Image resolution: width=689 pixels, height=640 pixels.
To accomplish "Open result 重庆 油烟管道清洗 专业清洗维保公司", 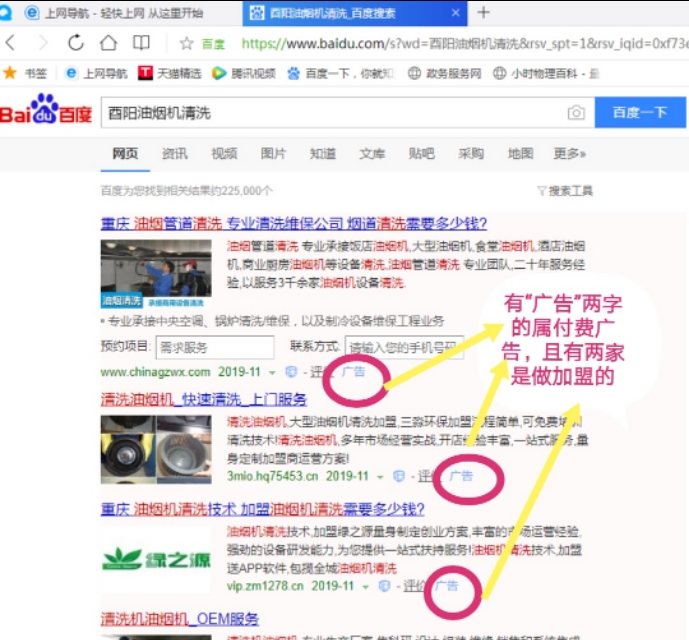I will click(294, 224).
